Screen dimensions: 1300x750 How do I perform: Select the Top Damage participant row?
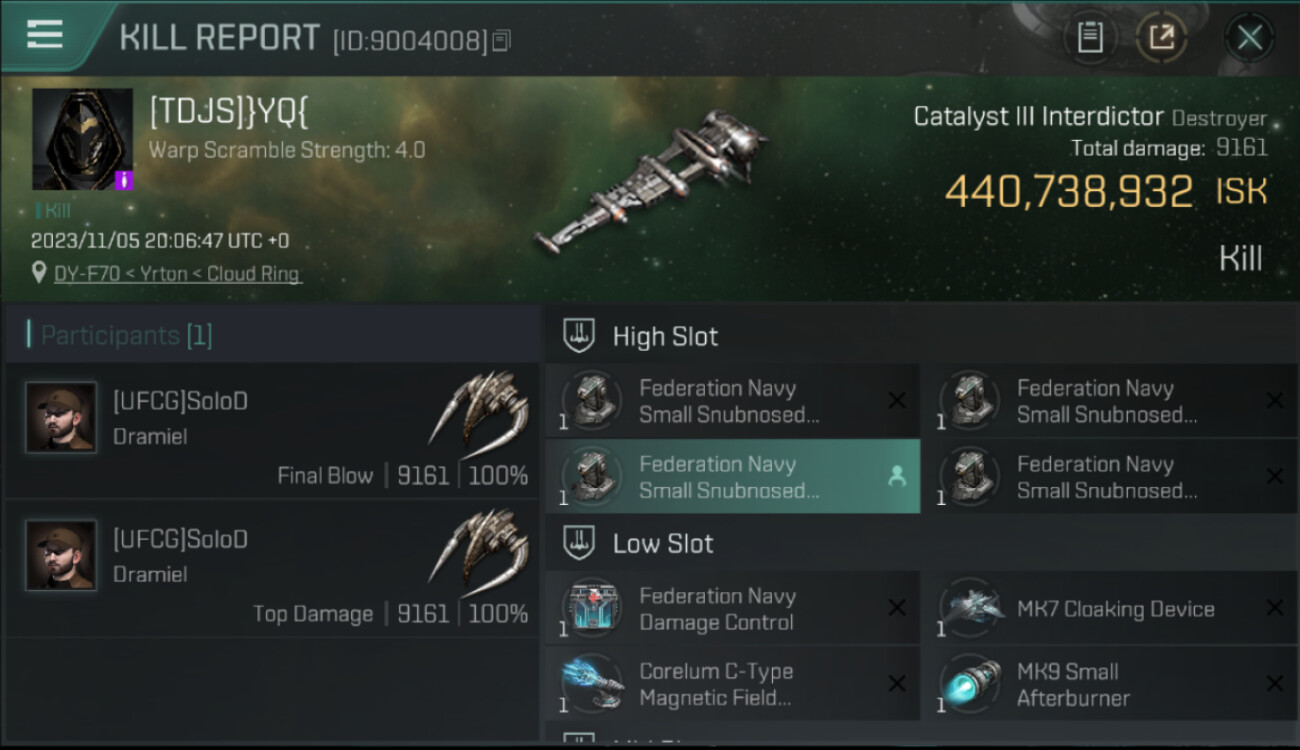click(x=271, y=569)
